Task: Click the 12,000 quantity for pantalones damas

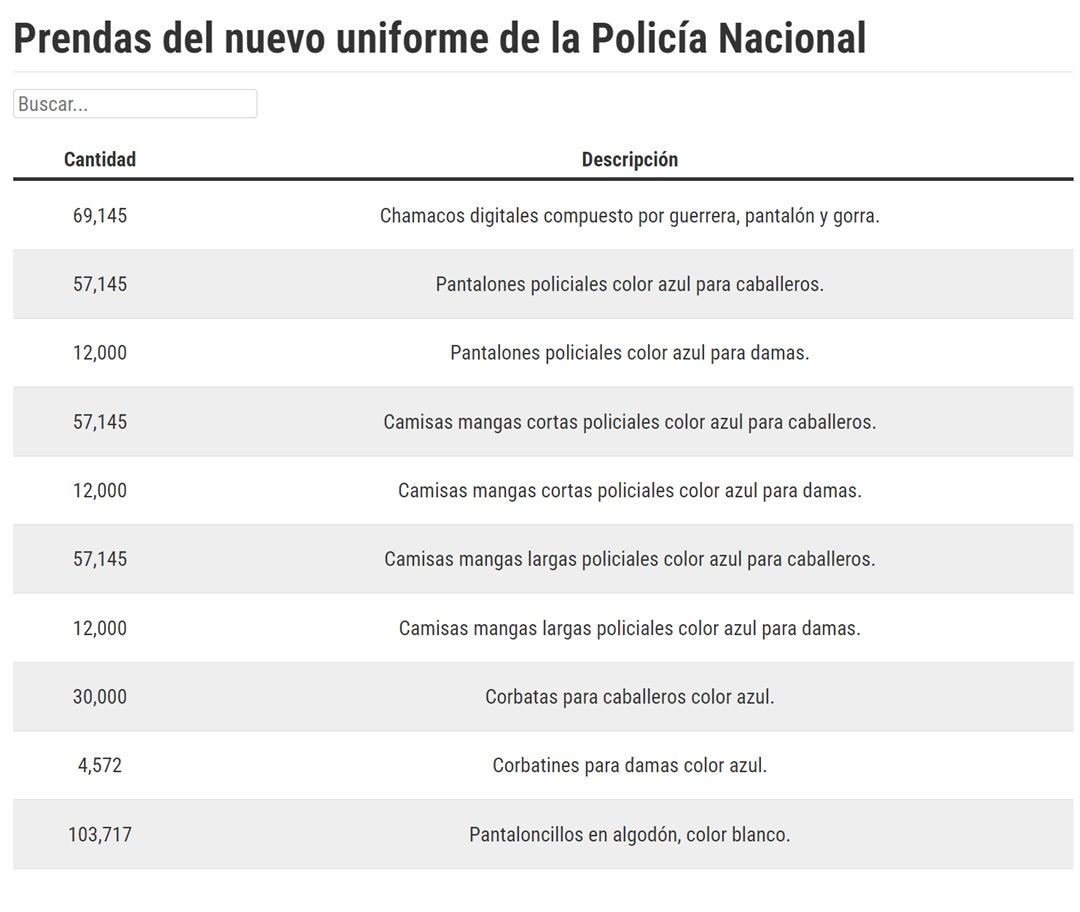Action: [x=100, y=353]
